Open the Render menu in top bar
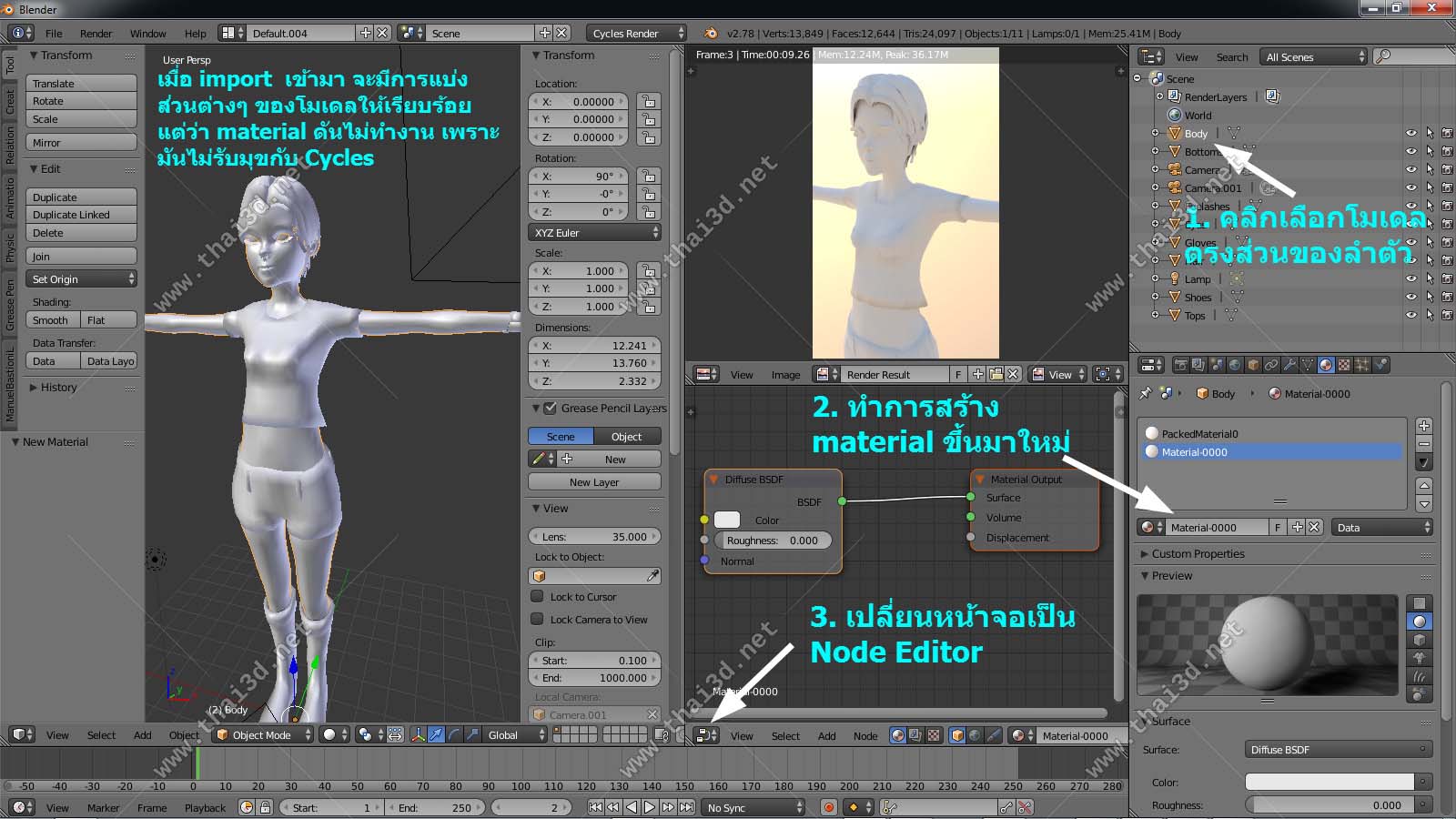1456x819 pixels. point(96,33)
